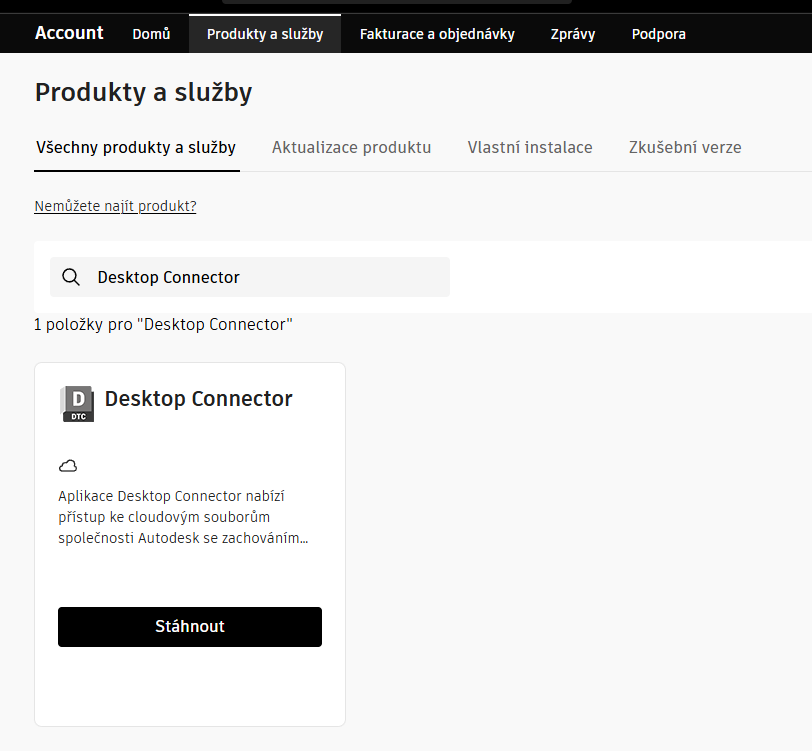Viewport: 812px width, 751px height.
Task: Open Fakturace a objednávky section
Action: click(x=437, y=34)
